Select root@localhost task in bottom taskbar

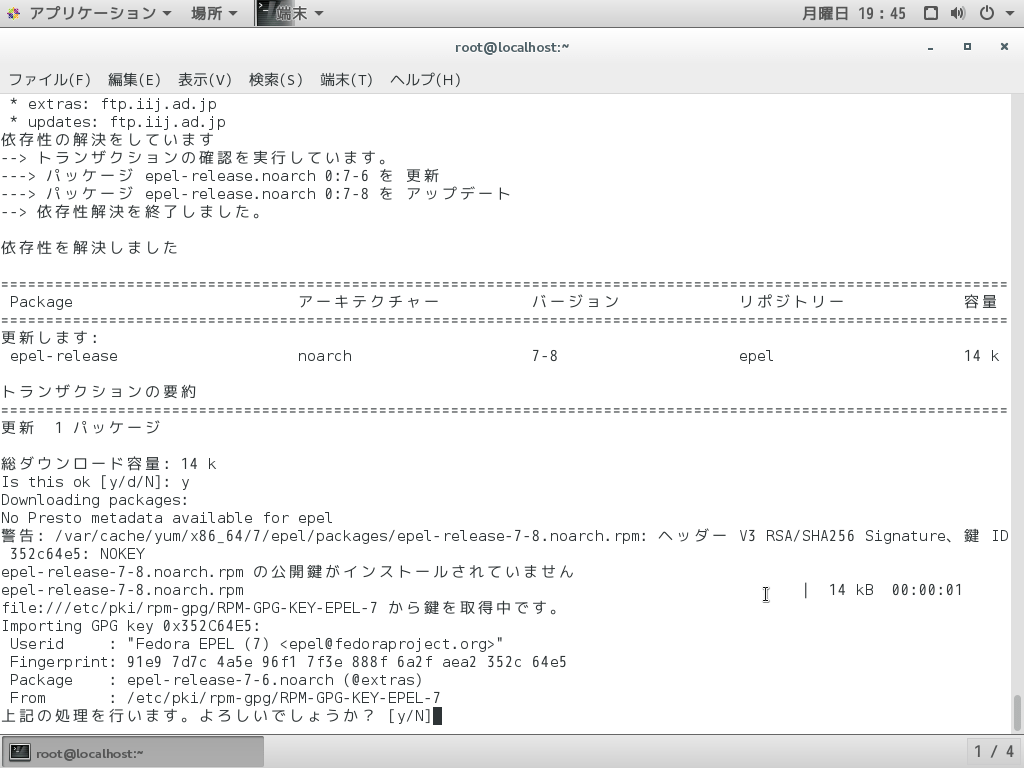tap(133, 753)
